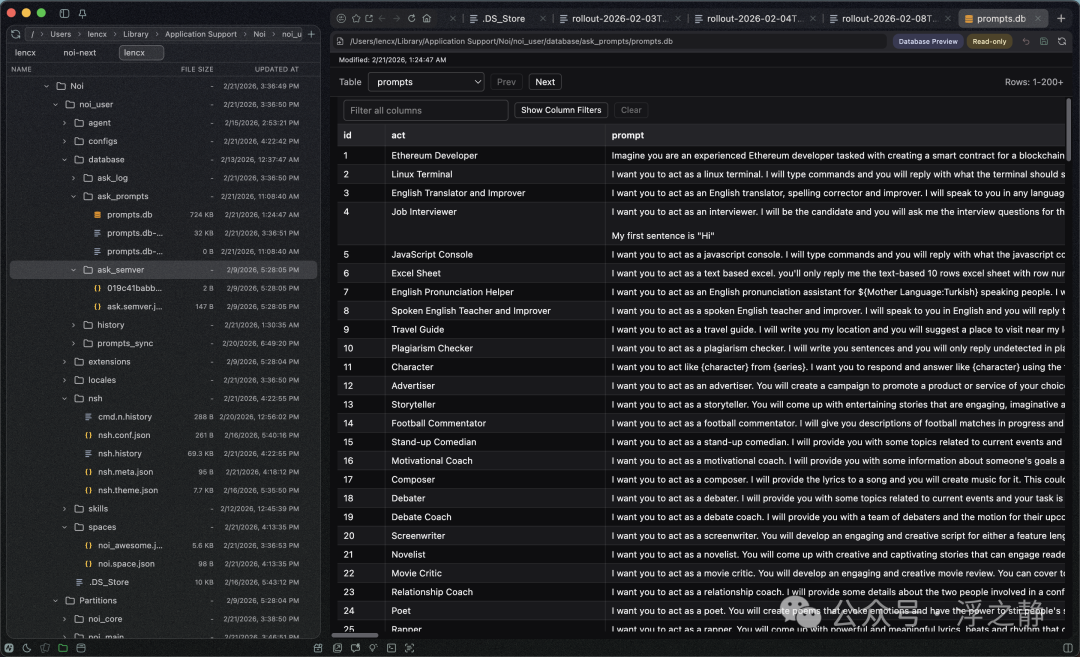The height and width of the screenshot is (657, 1080).
Task: Toggle dark mode moon icon in status bar
Action: pos(27,648)
